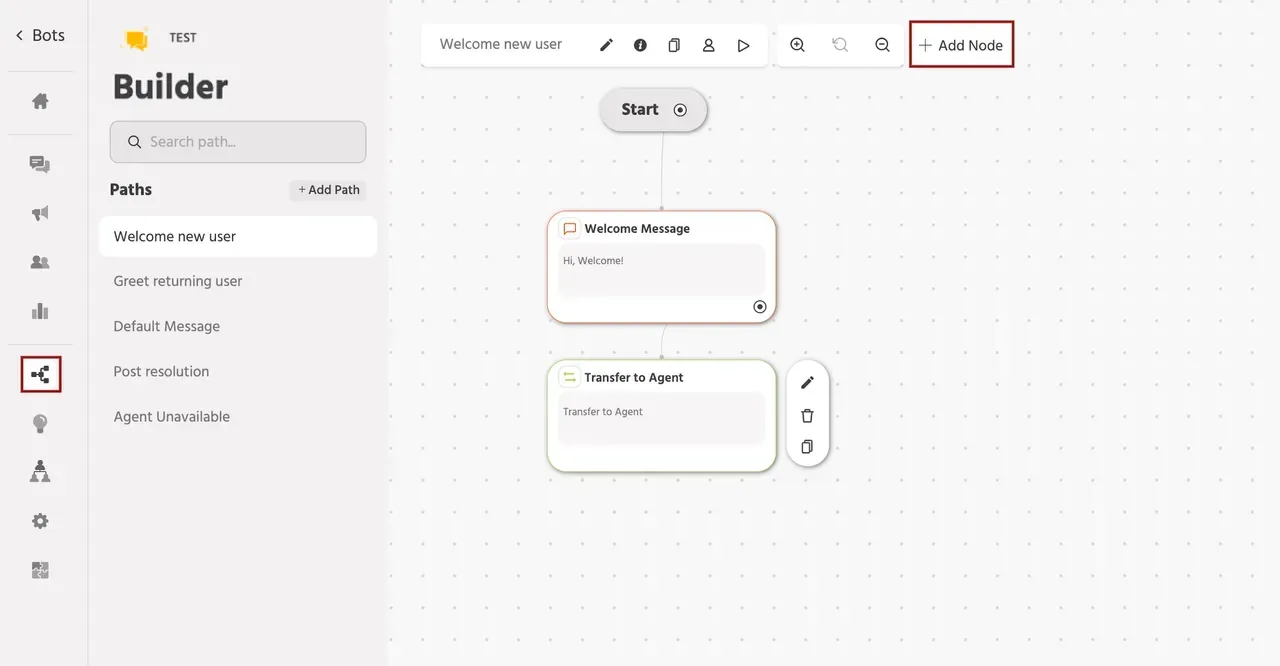
Task: Click the path info icon
Action: 640,45
